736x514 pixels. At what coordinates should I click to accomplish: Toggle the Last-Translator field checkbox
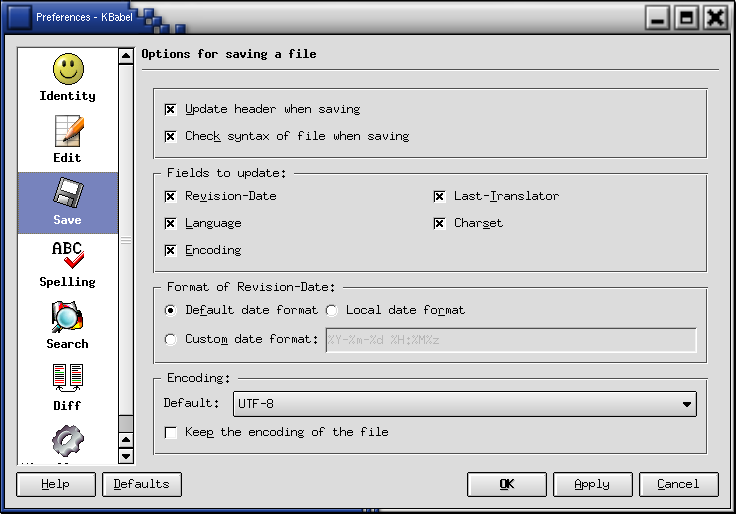click(439, 196)
